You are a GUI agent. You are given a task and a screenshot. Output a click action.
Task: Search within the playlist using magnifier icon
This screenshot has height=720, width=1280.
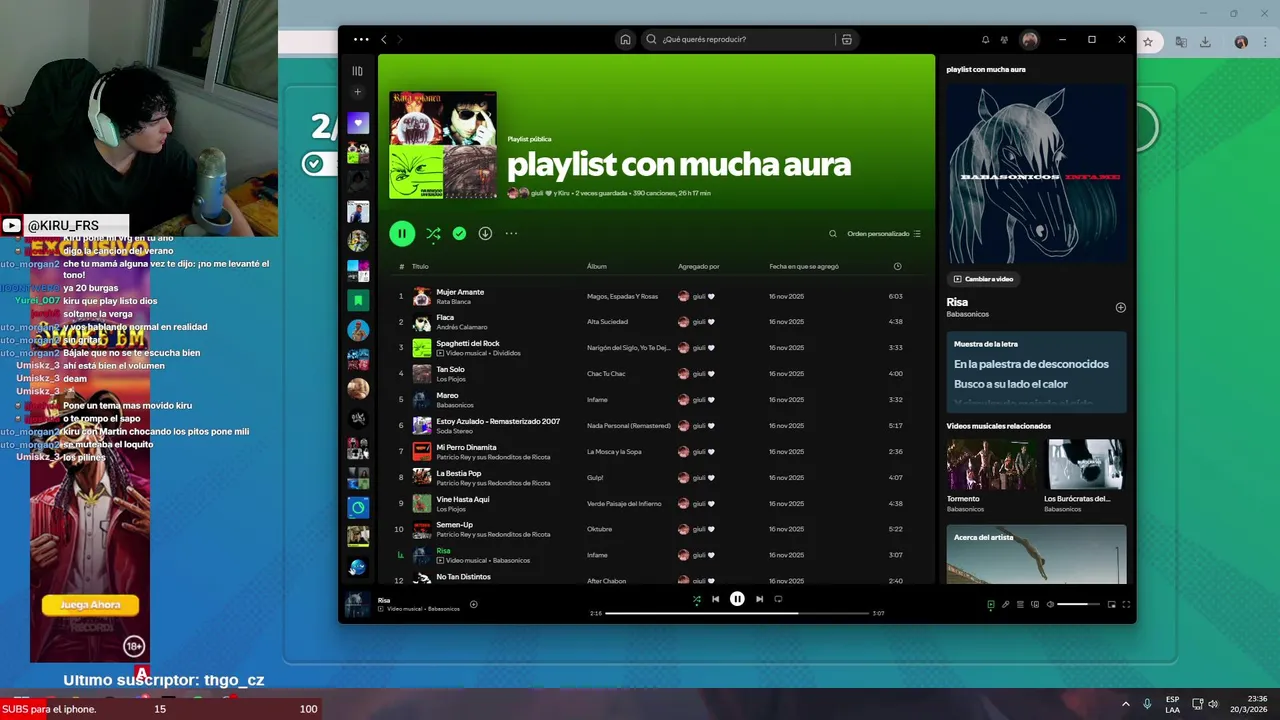tap(832, 234)
